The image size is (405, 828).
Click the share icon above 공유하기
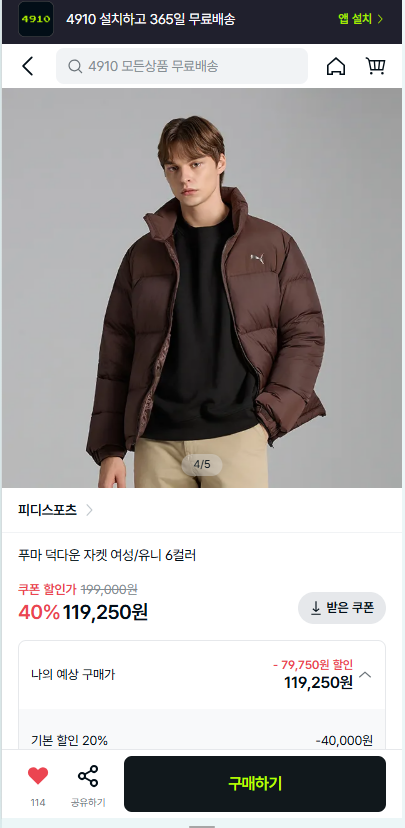tap(88, 776)
